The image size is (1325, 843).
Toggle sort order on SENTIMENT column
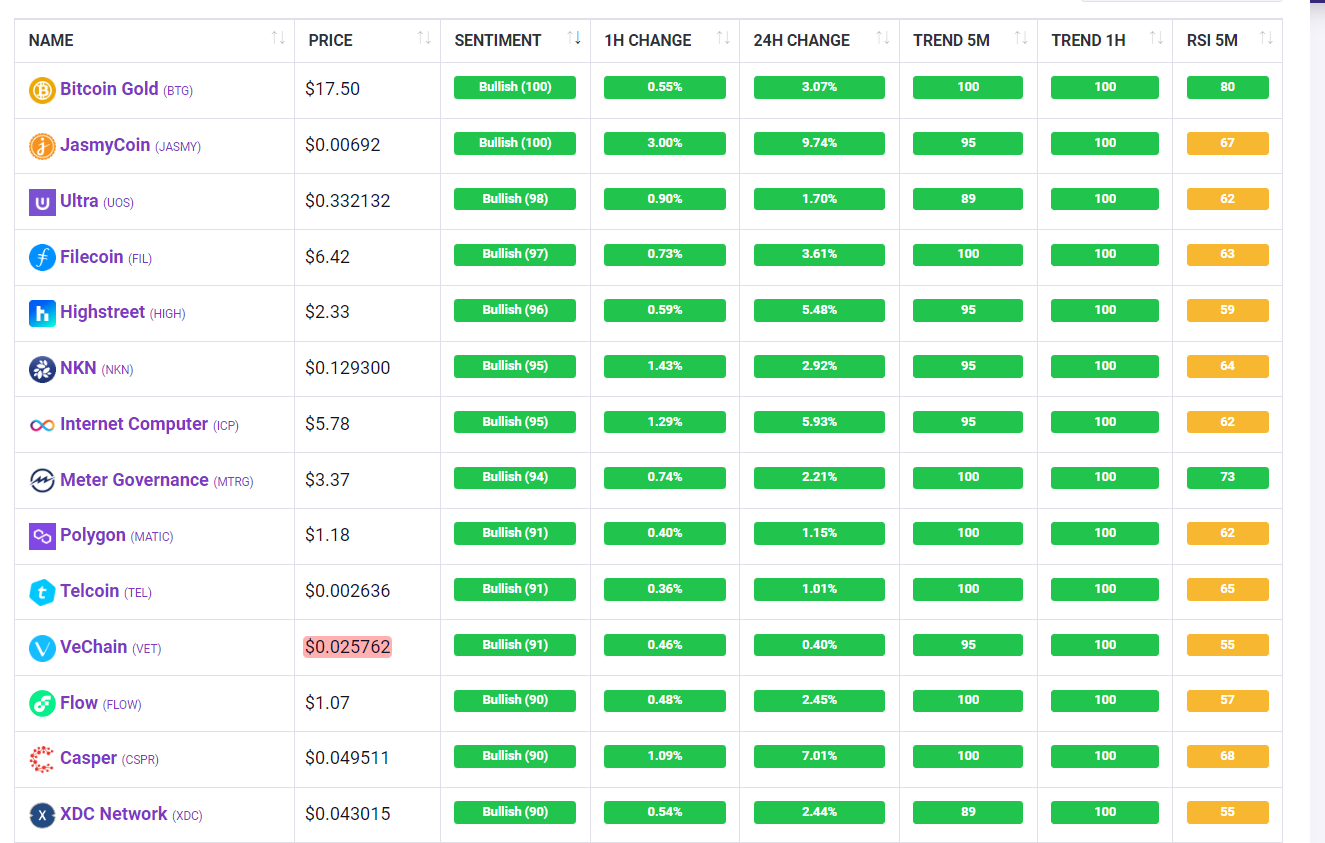(574, 39)
